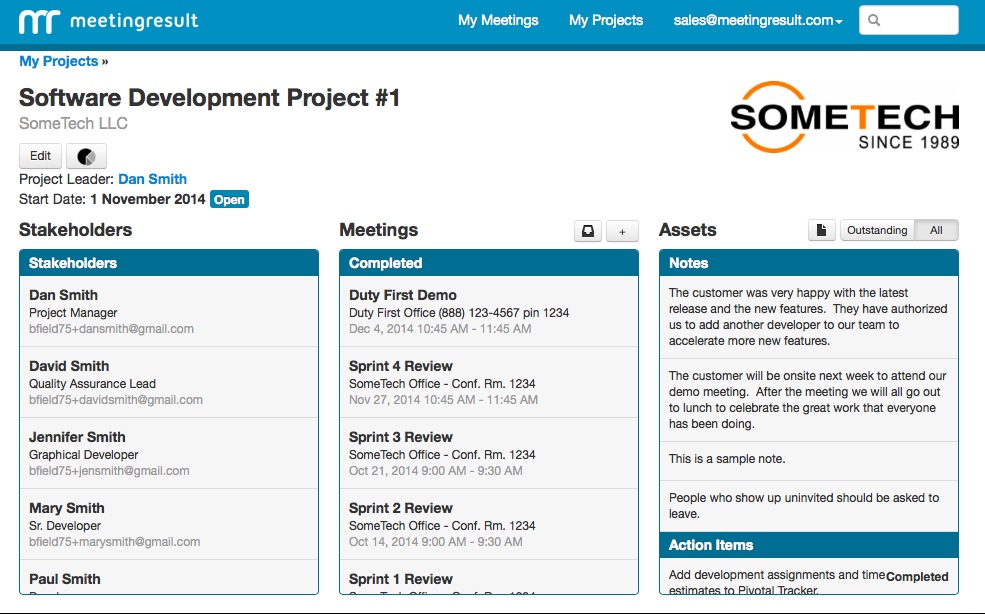Image resolution: width=985 pixels, height=614 pixels.
Task: Add a new meeting with plus button
Action: click(622, 231)
